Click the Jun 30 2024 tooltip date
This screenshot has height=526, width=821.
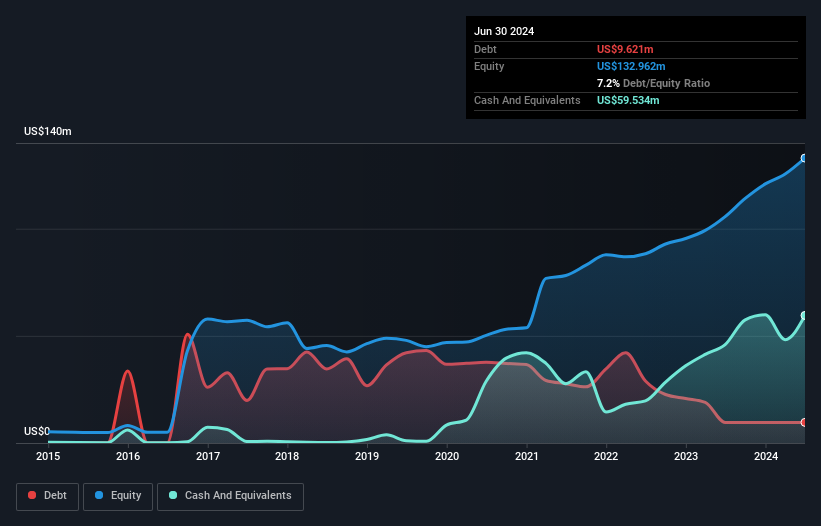(504, 31)
